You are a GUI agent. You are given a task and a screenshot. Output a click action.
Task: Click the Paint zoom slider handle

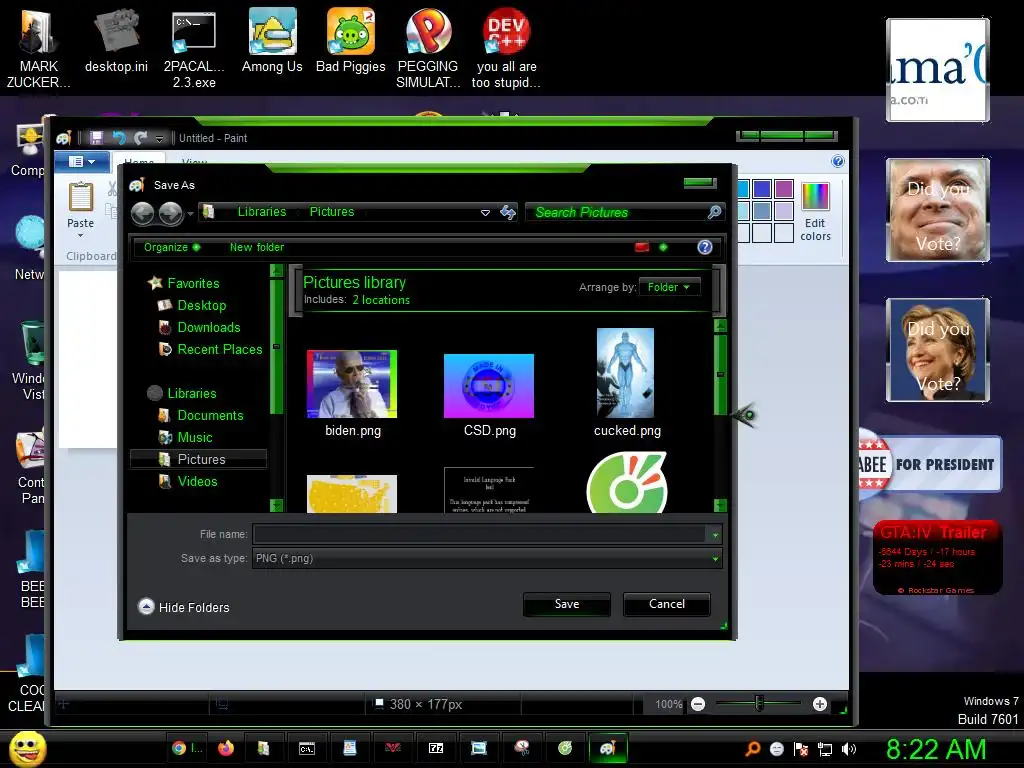(x=759, y=703)
